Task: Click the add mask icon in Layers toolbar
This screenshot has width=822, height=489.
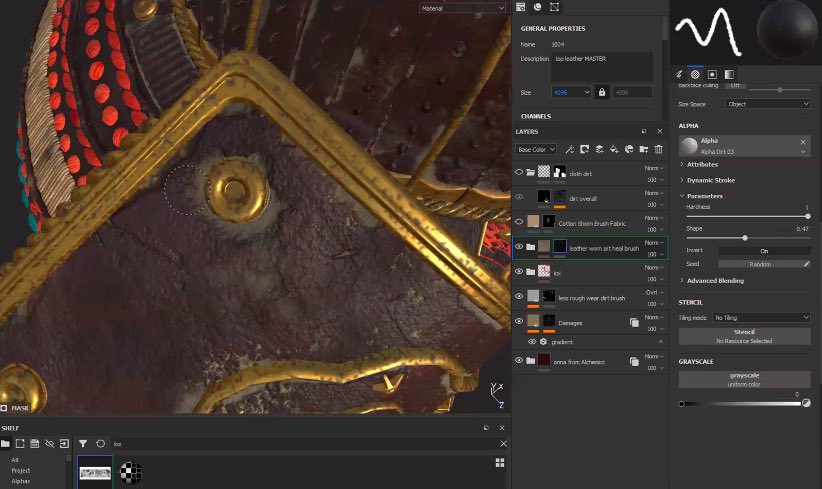Action: click(x=585, y=149)
